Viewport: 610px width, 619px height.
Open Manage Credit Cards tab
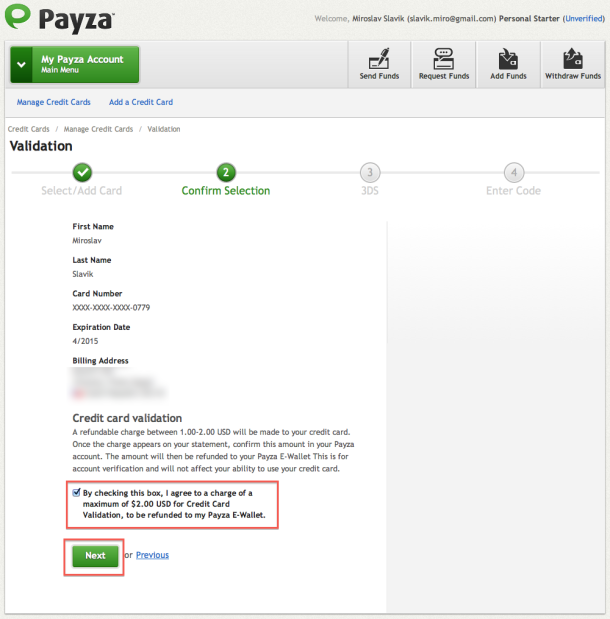point(53,102)
